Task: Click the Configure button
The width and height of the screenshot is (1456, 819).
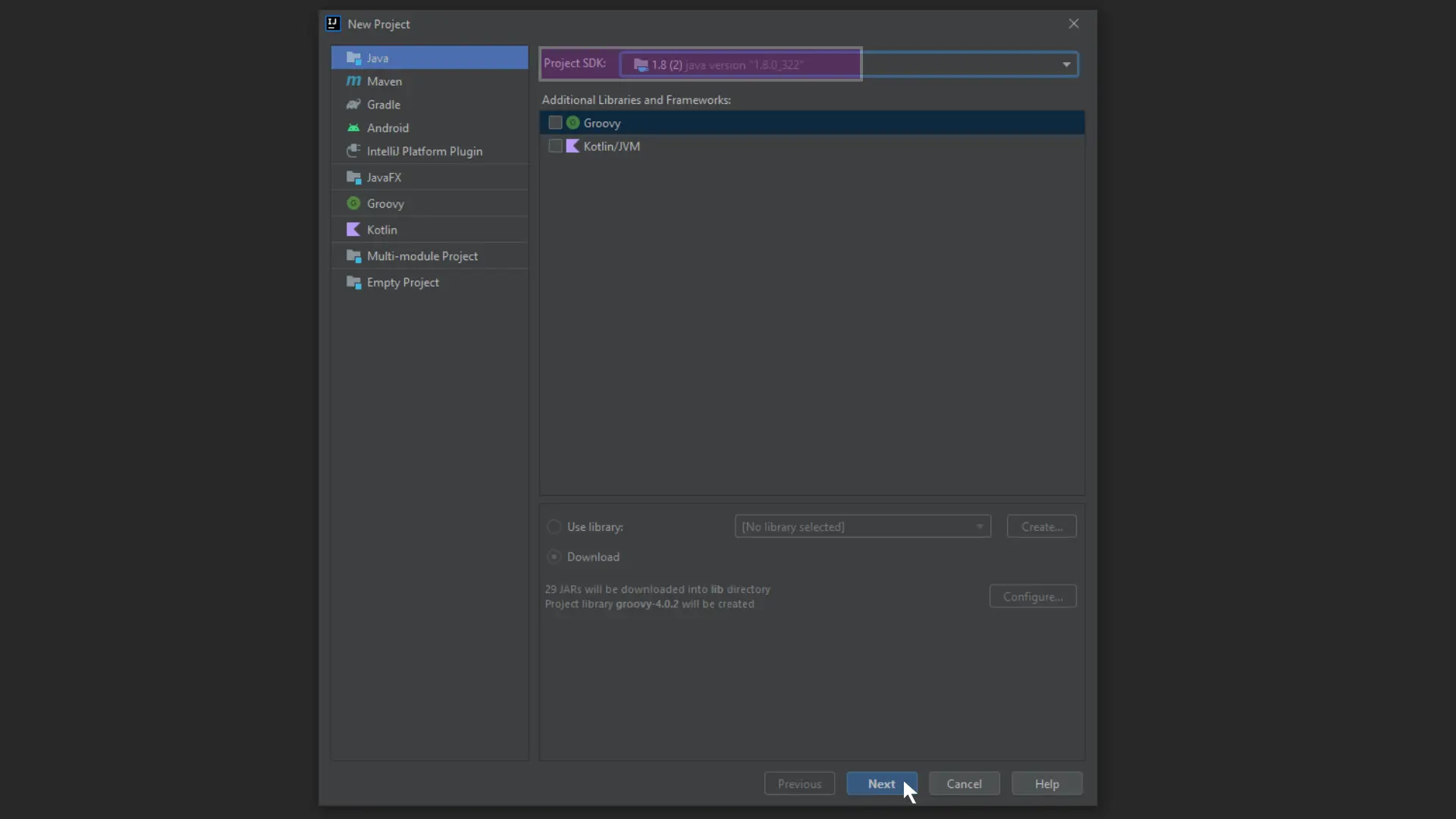Action: [1033, 596]
